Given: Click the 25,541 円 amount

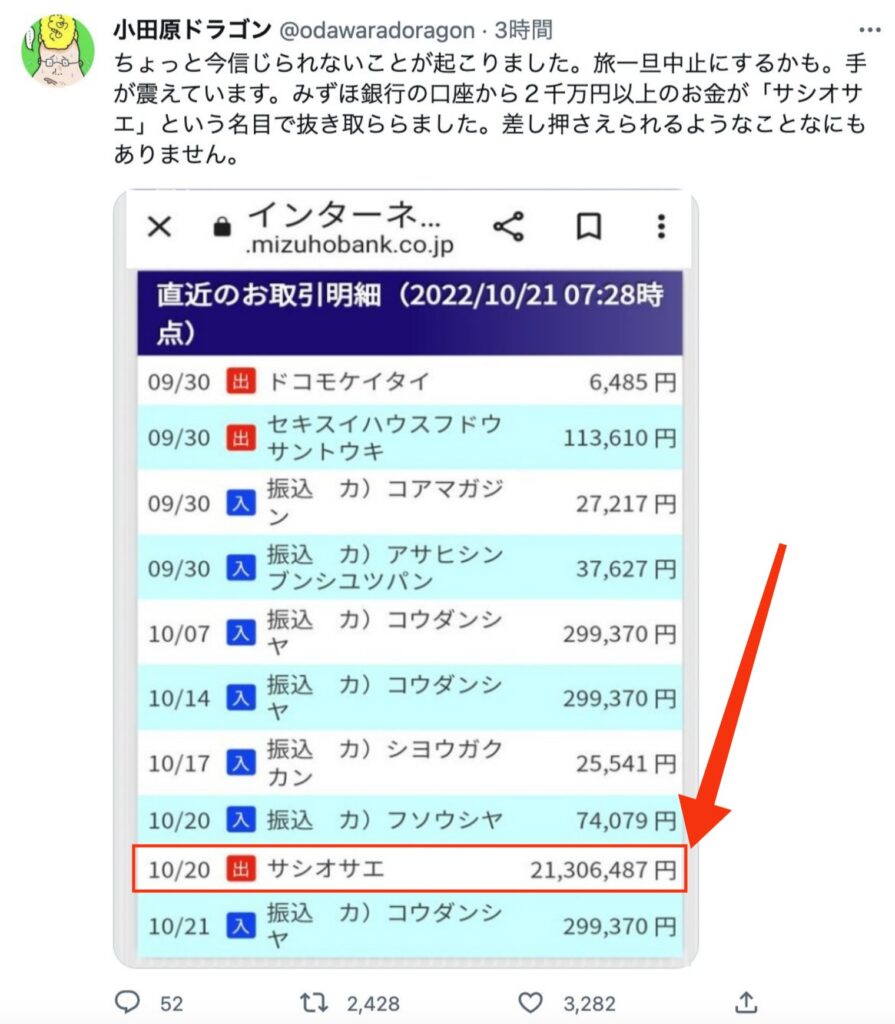Looking at the screenshot, I should pos(626,763).
